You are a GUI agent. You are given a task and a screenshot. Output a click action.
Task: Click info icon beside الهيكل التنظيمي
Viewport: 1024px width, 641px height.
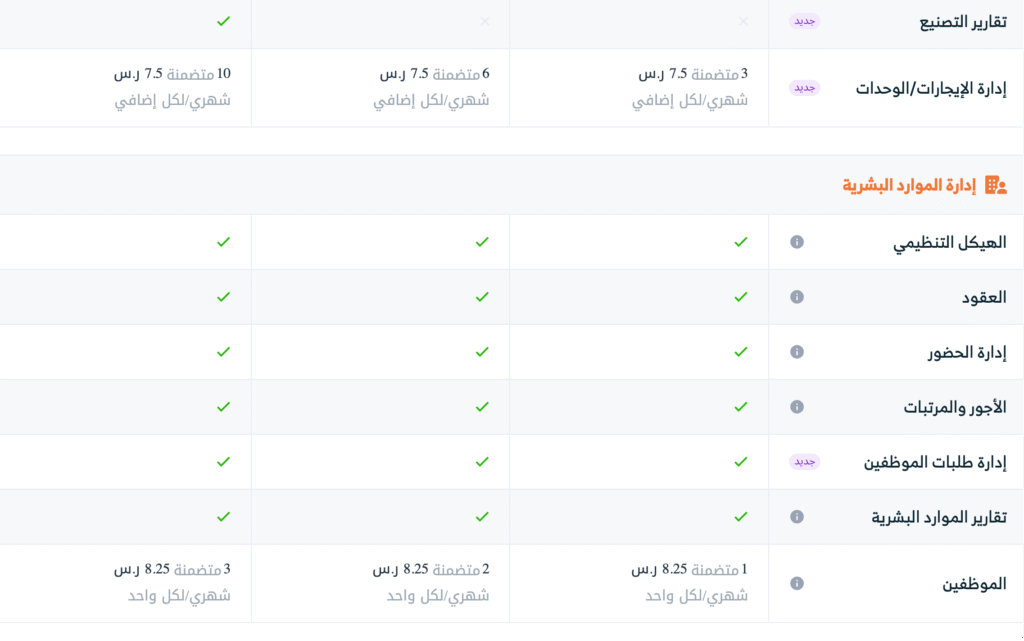pyautogui.click(x=797, y=242)
